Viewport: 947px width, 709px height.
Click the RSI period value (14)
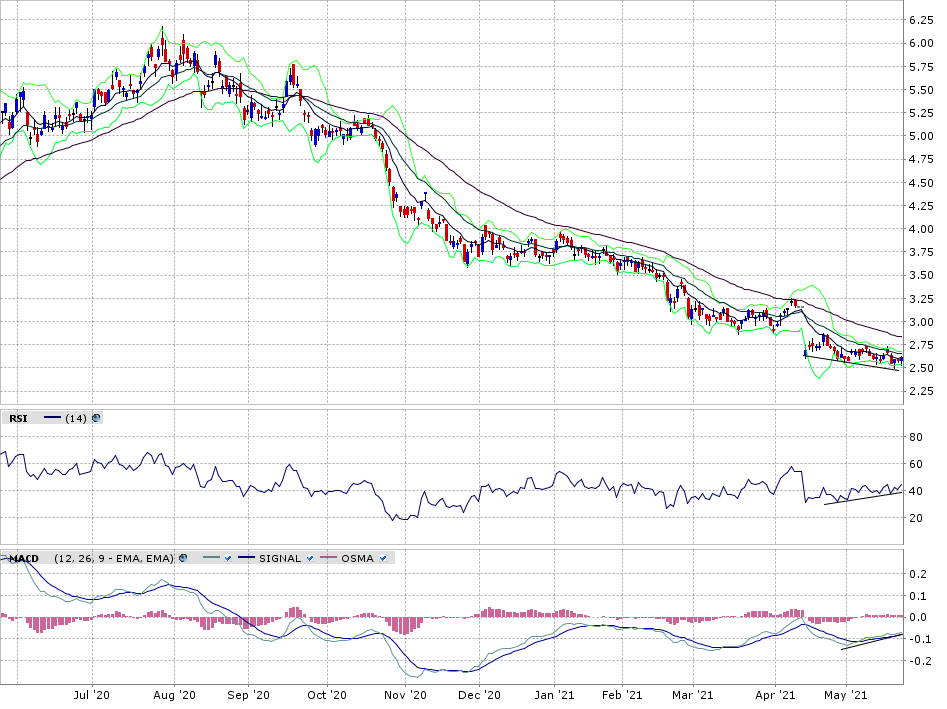click(x=76, y=418)
